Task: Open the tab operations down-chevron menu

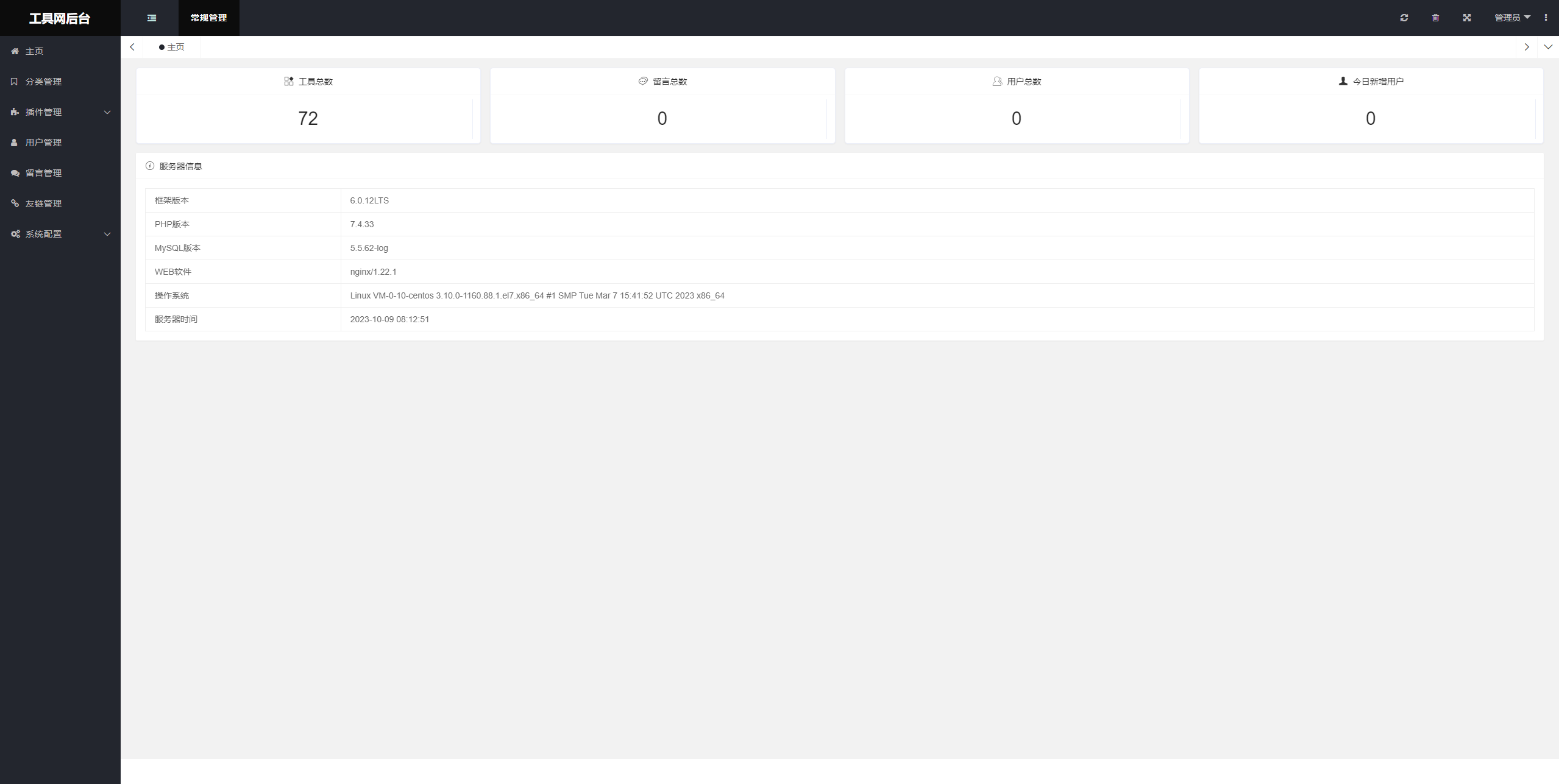Action: (x=1548, y=47)
